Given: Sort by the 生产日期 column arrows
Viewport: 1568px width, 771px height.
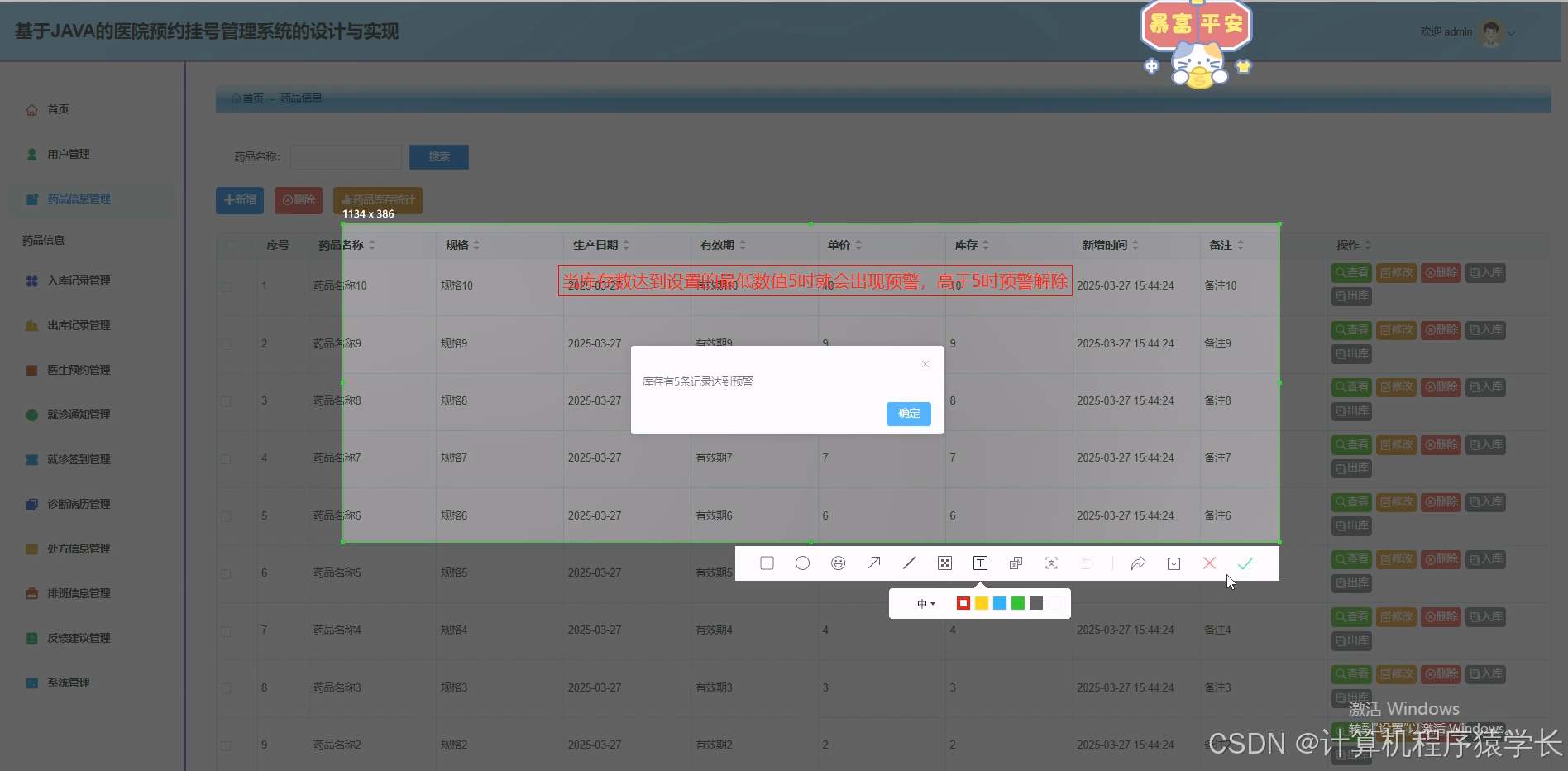Looking at the screenshot, I should [626, 246].
